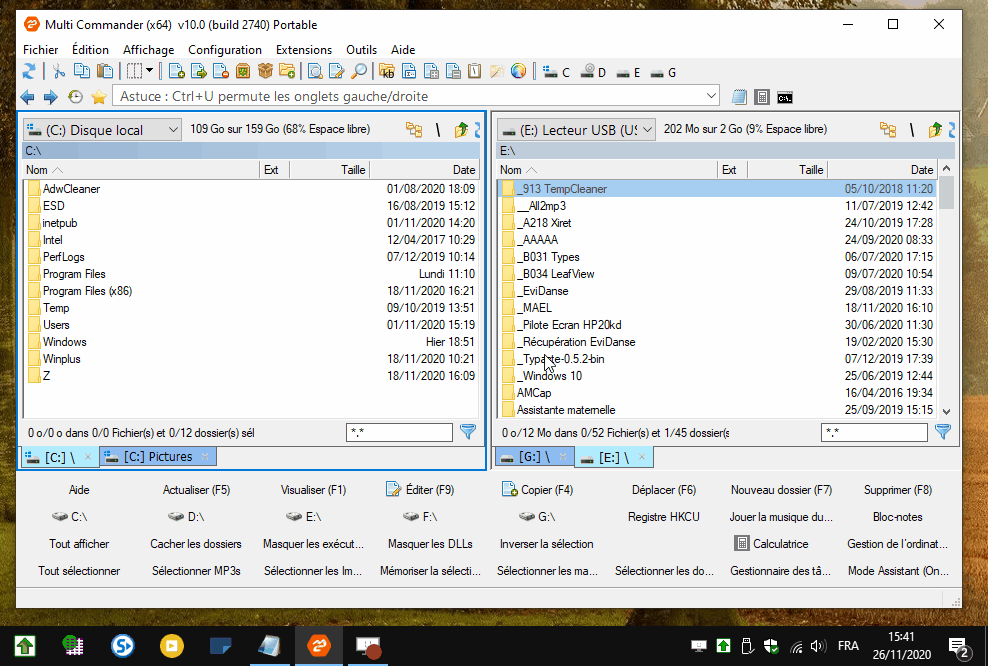The height and width of the screenshot is (666, 988).
Task: Click the move file icon with green arrow
Action: click(199, 72)
